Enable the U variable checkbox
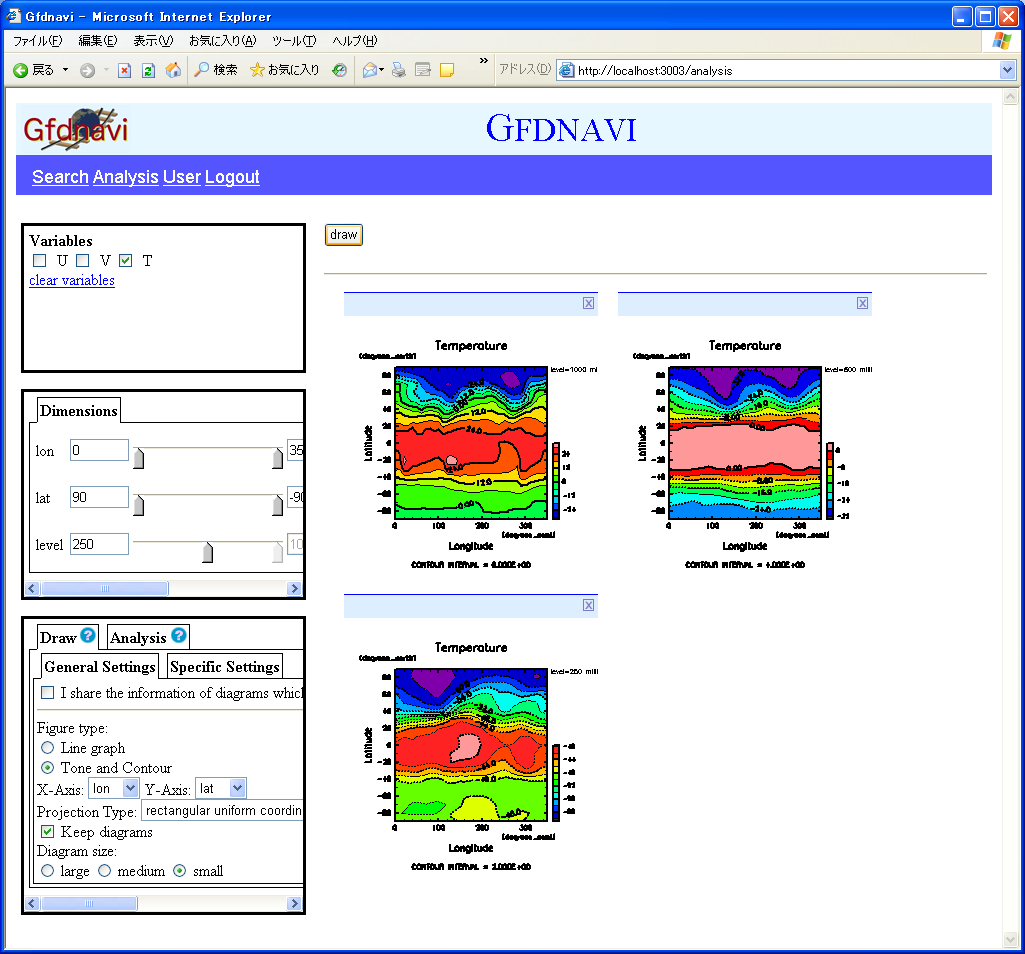Viewport: 1025px width, 954px height. coord(40,261)
